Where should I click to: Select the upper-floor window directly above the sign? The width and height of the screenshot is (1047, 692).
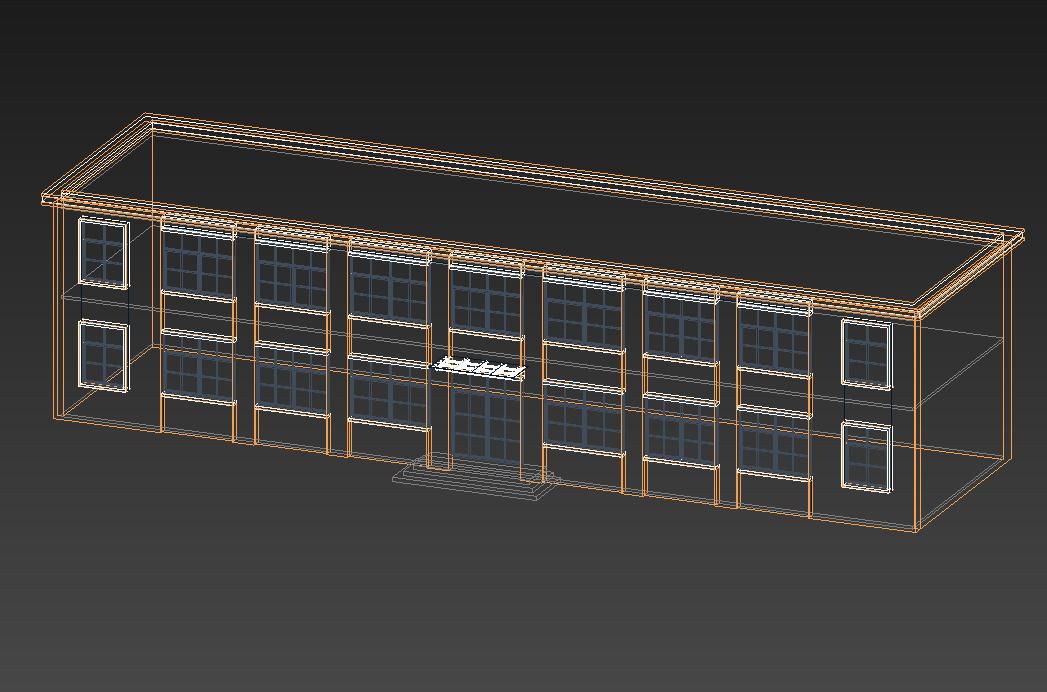[x=486, y=300]
